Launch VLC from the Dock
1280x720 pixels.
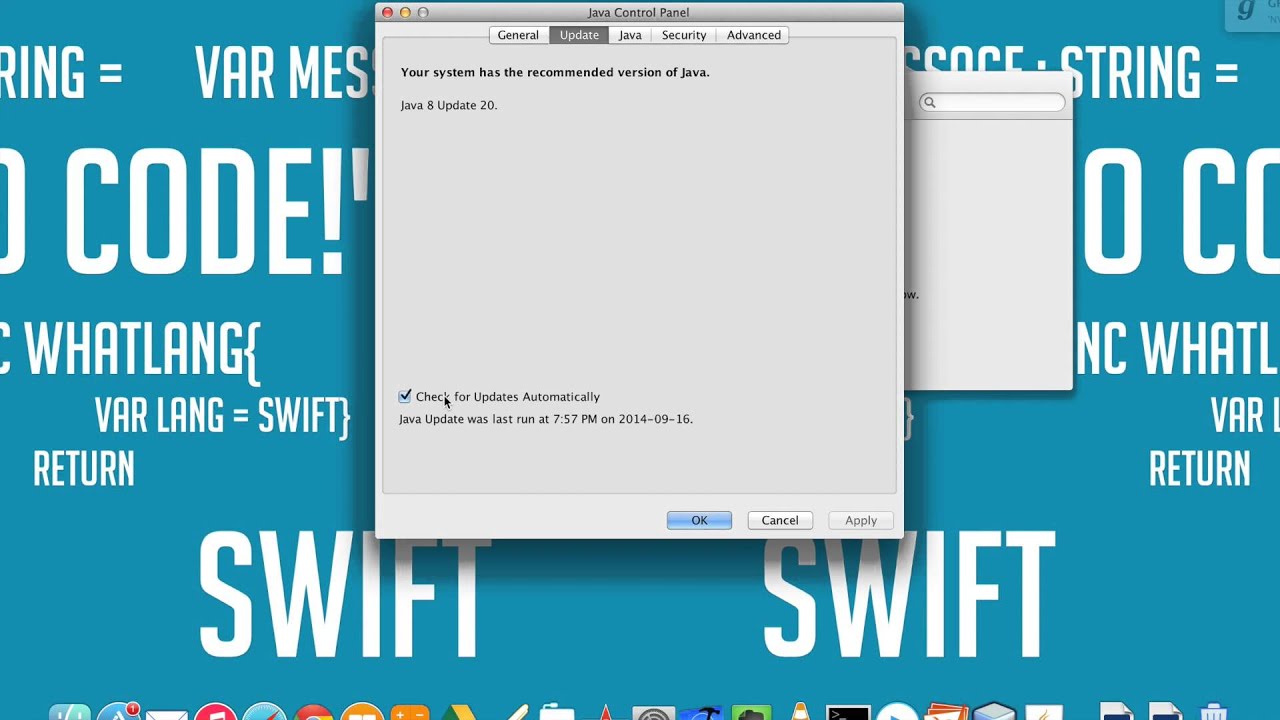[800, 712]
